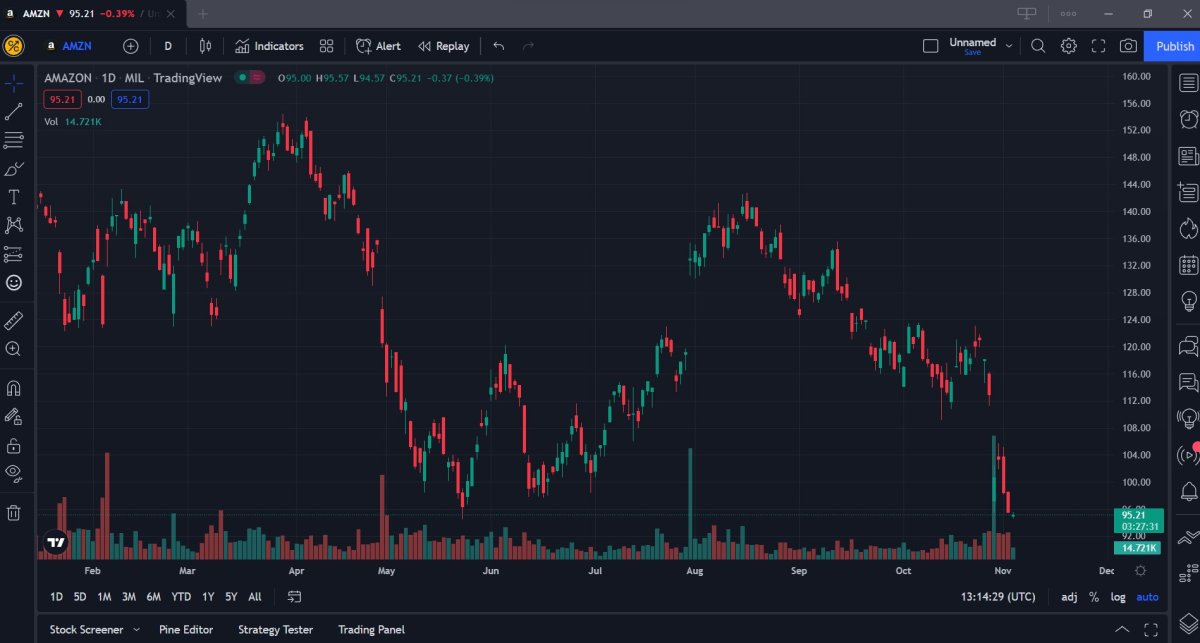The image size is (1200, 643).
Task: Enter fullscreen mode icon
Action: [x=1098, y=46]
